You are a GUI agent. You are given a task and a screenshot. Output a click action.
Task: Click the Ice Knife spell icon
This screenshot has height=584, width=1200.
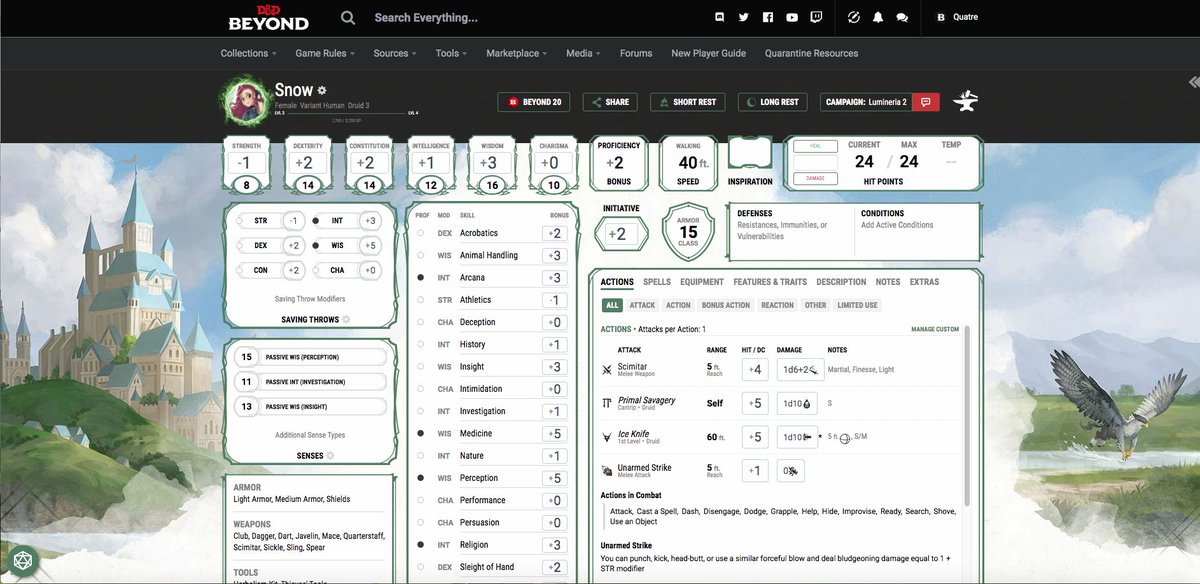(x=607, y=437)
